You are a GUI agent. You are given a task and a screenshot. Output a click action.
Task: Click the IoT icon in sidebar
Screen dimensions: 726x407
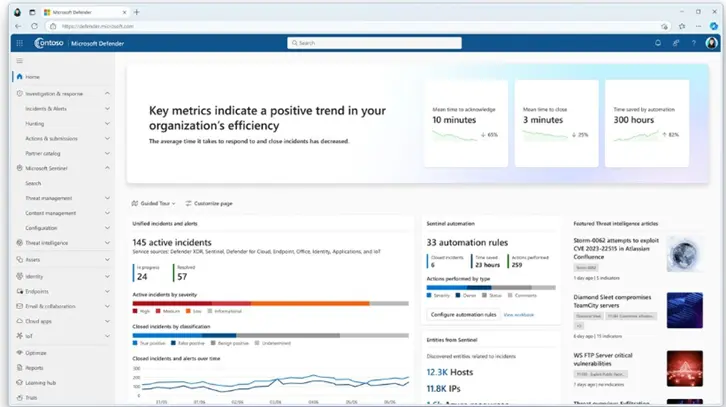tap(19, 336)
